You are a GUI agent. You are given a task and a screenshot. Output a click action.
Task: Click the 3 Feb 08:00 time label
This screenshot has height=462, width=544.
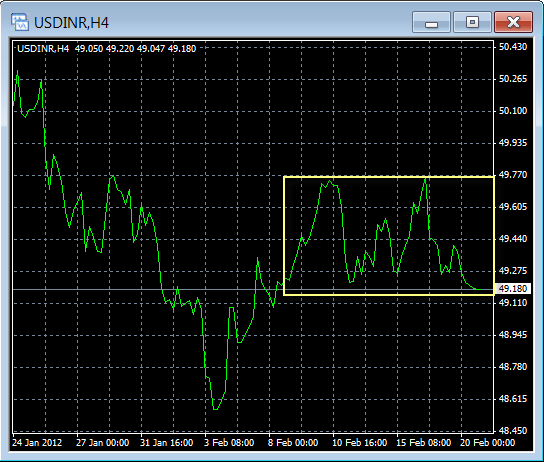pos(229,443)
